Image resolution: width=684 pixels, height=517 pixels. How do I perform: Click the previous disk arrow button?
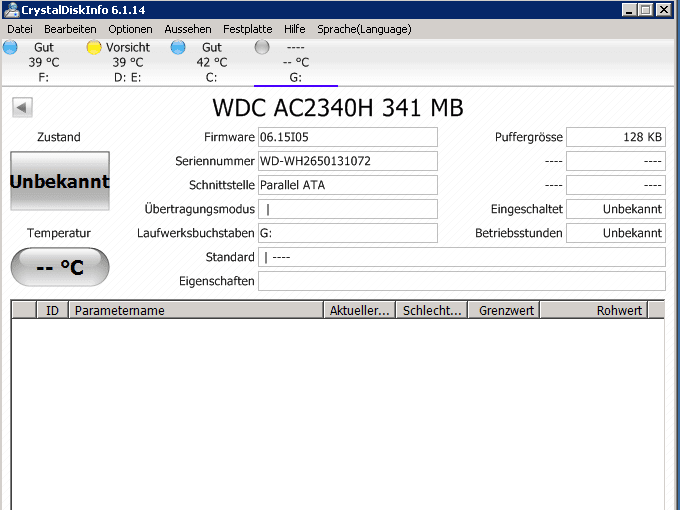[x=22, y=107]
